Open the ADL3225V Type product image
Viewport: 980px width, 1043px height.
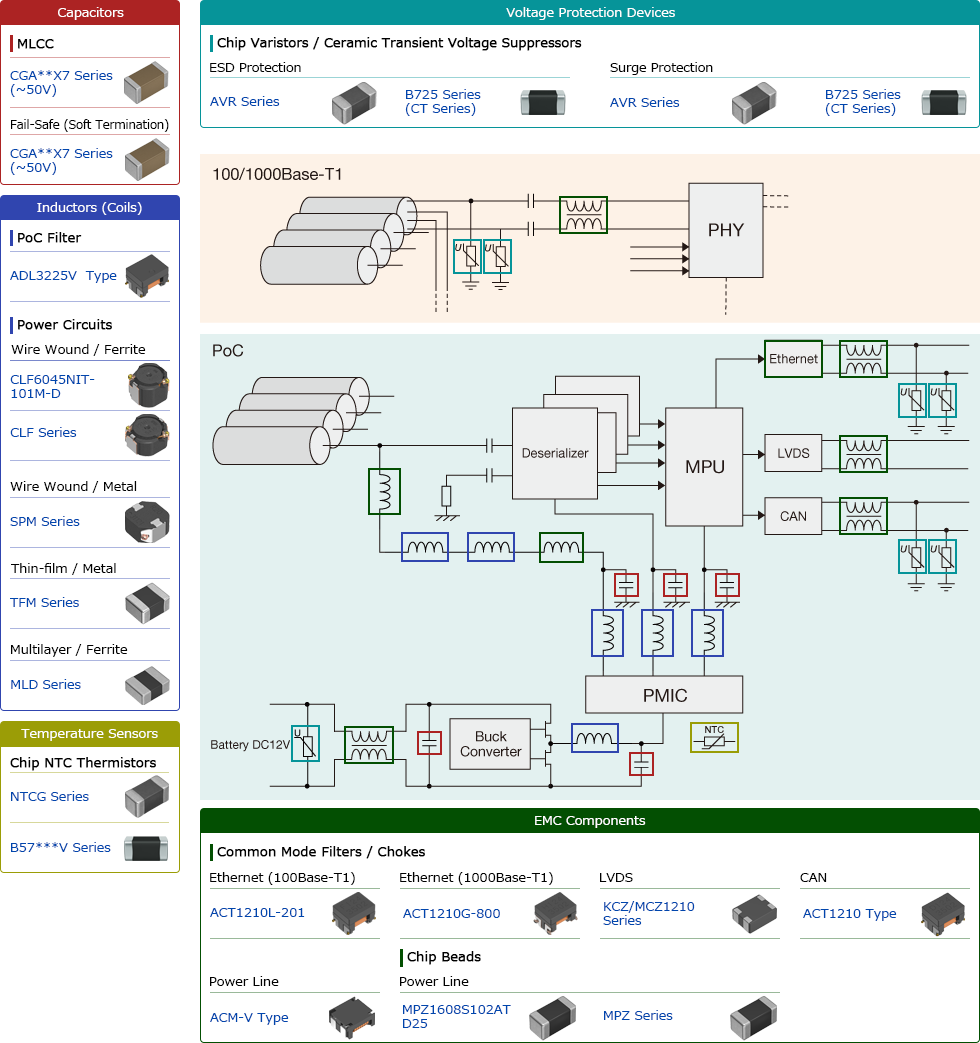point(146,275)
